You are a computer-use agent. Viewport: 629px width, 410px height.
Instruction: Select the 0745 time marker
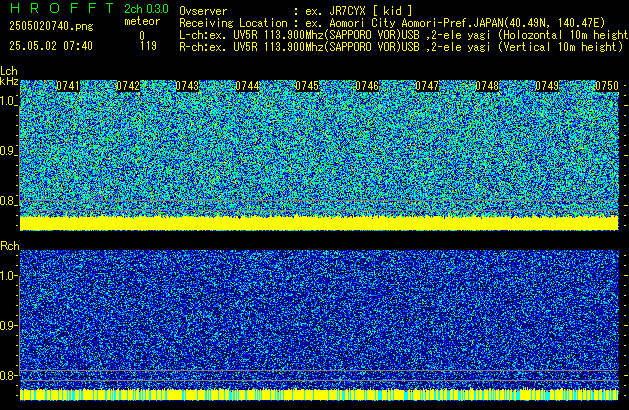(307, 86)
